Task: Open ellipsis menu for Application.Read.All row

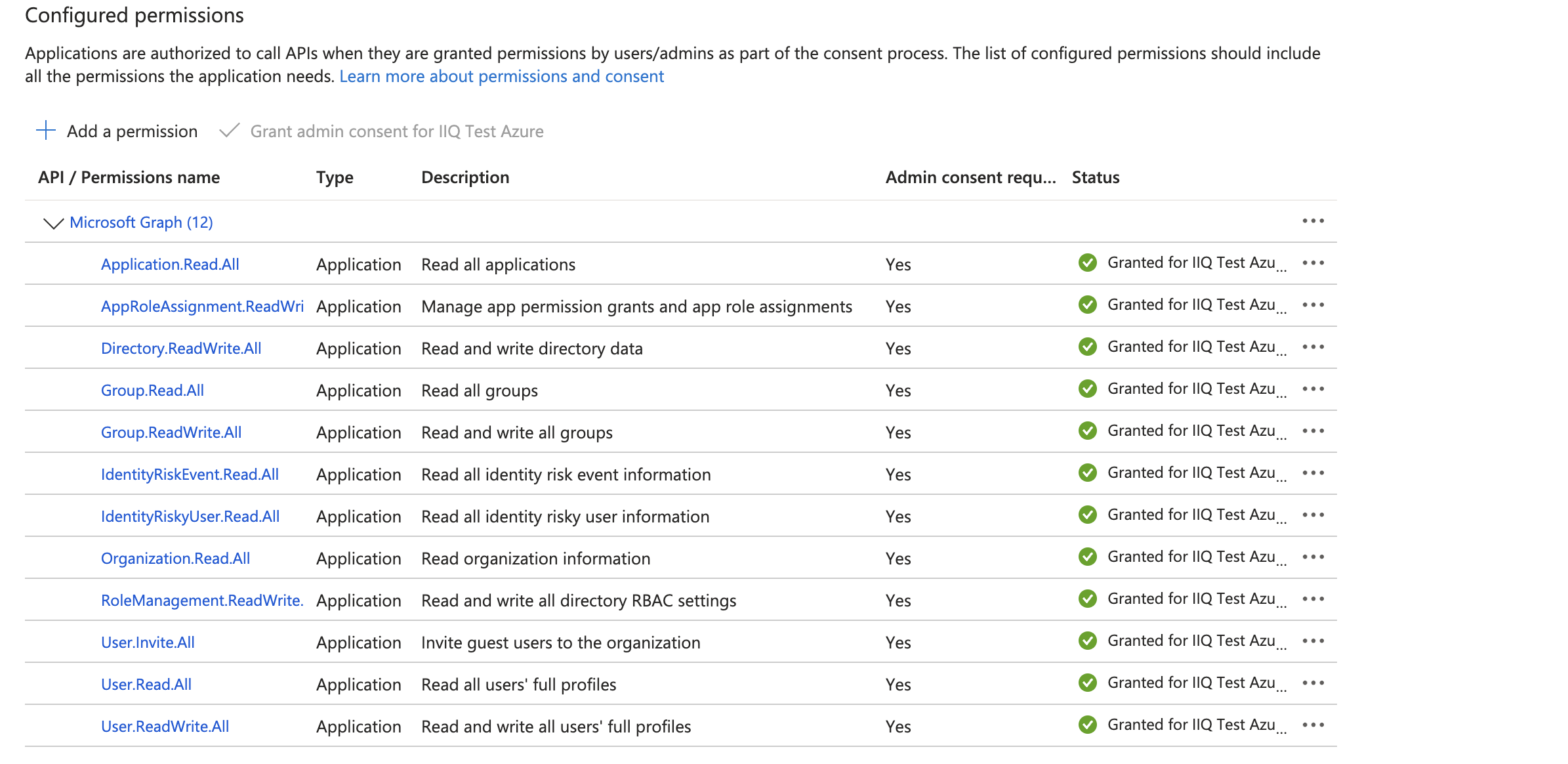Action: pyautogui.click(x=1313, y=263)
